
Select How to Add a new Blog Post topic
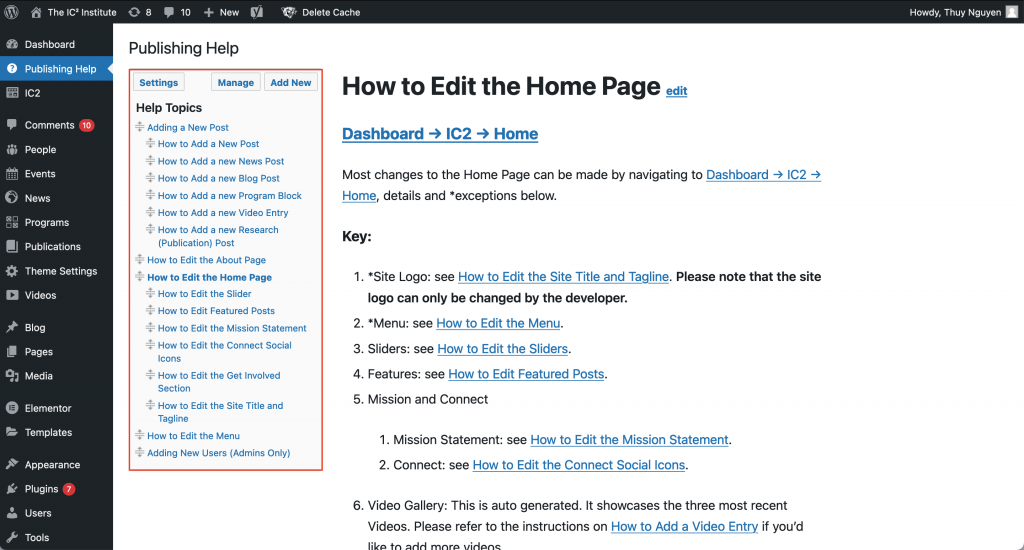[x=219, y=178]
